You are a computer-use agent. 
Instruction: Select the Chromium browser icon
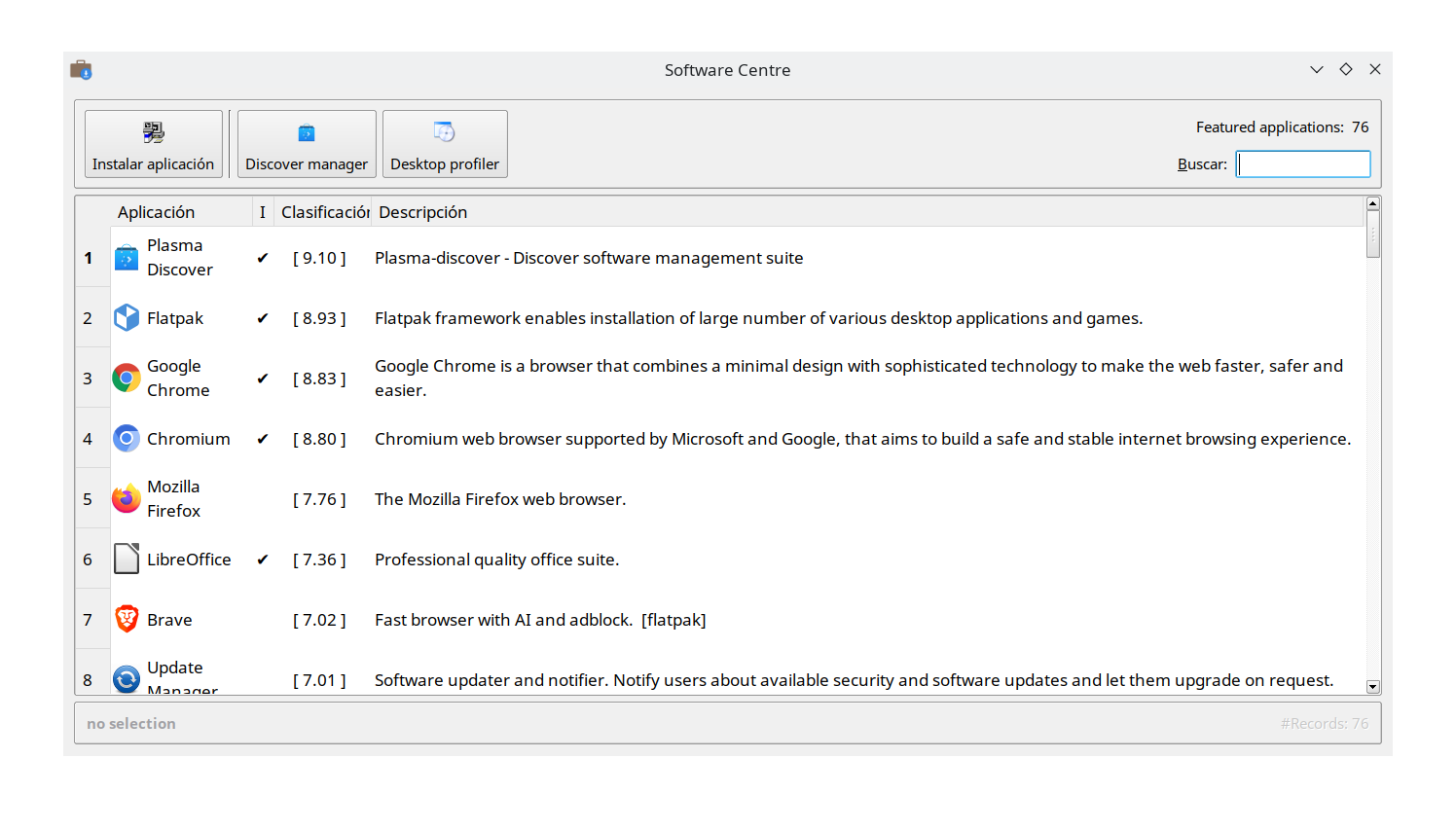[127, 439]
